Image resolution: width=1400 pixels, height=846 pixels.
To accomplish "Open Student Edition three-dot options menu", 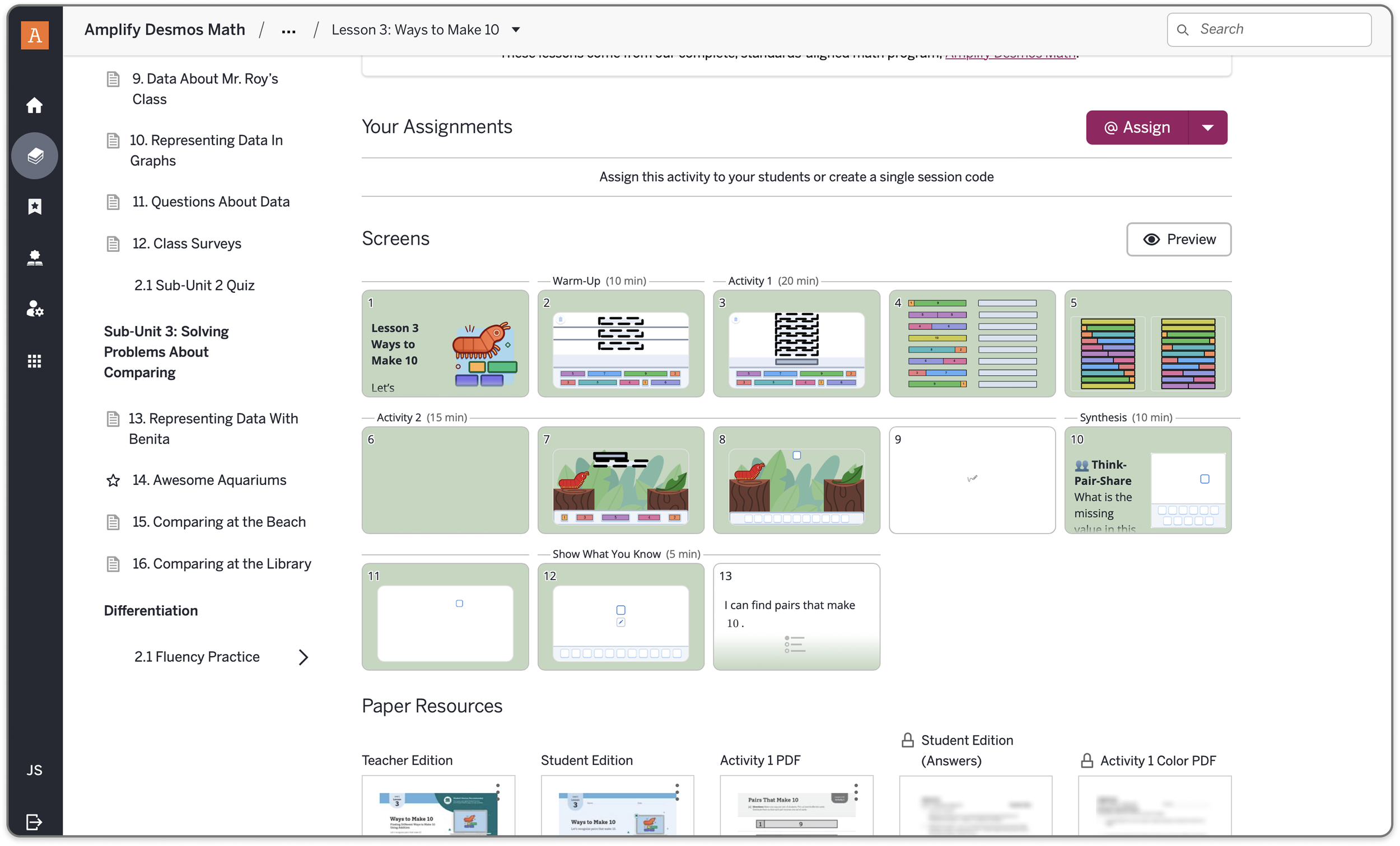I will [x=676, y=792].
